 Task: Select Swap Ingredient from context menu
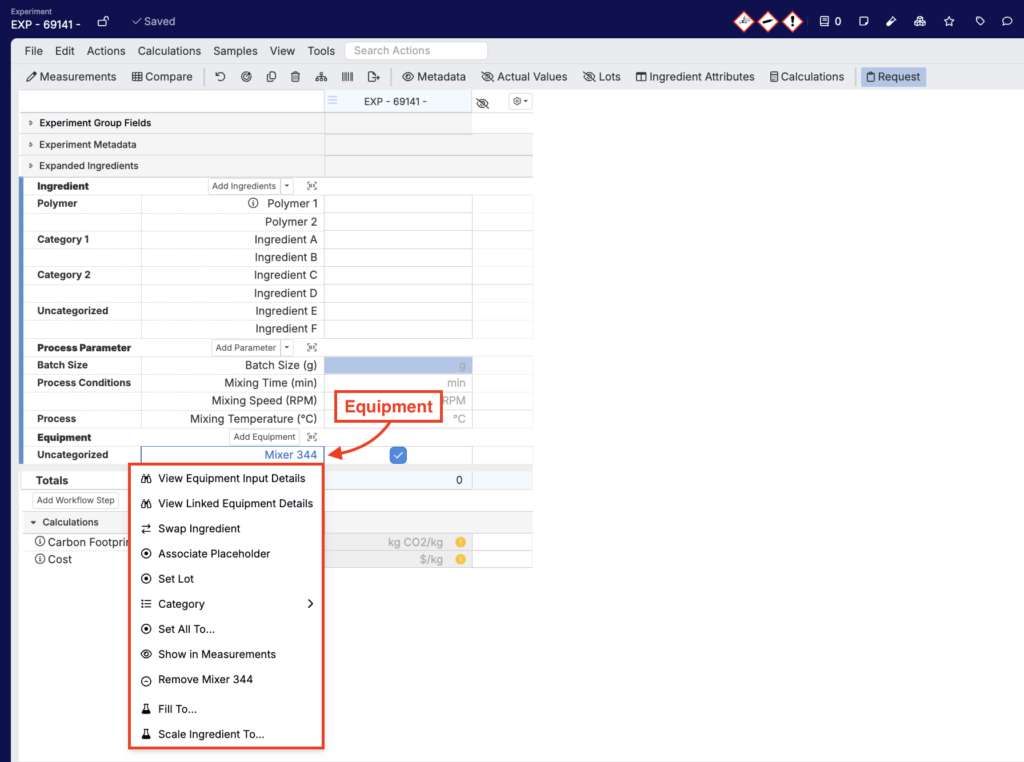pos(199,529)
